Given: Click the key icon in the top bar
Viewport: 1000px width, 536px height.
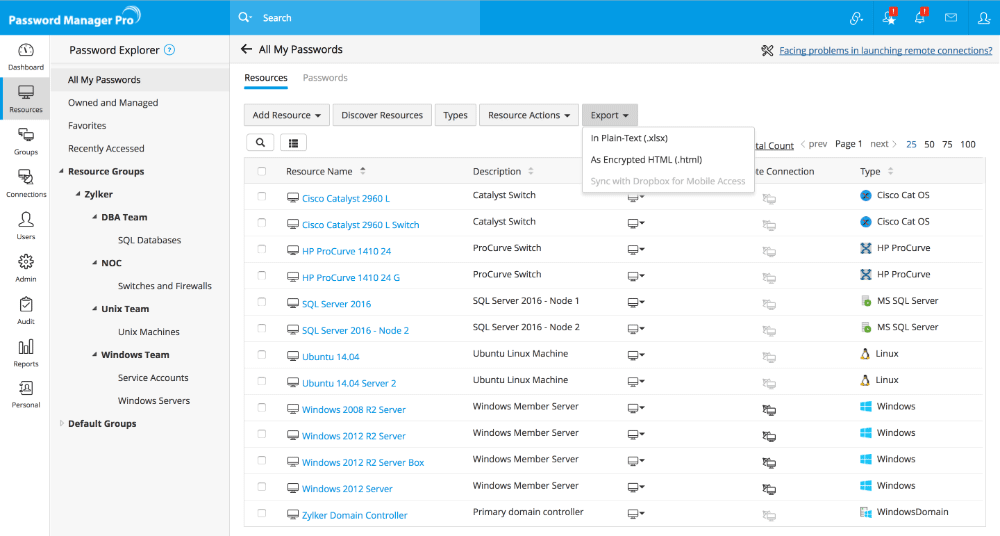Looking at the screenshot, I should [x=857, y=18].
